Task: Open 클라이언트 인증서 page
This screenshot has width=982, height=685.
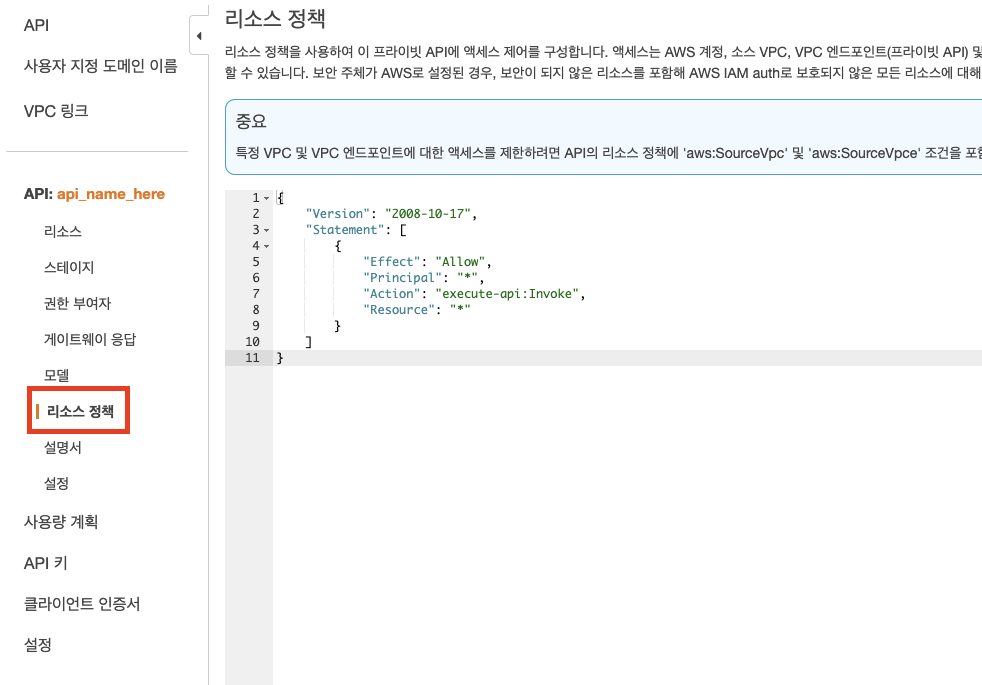Action: [x=81, y=604]
